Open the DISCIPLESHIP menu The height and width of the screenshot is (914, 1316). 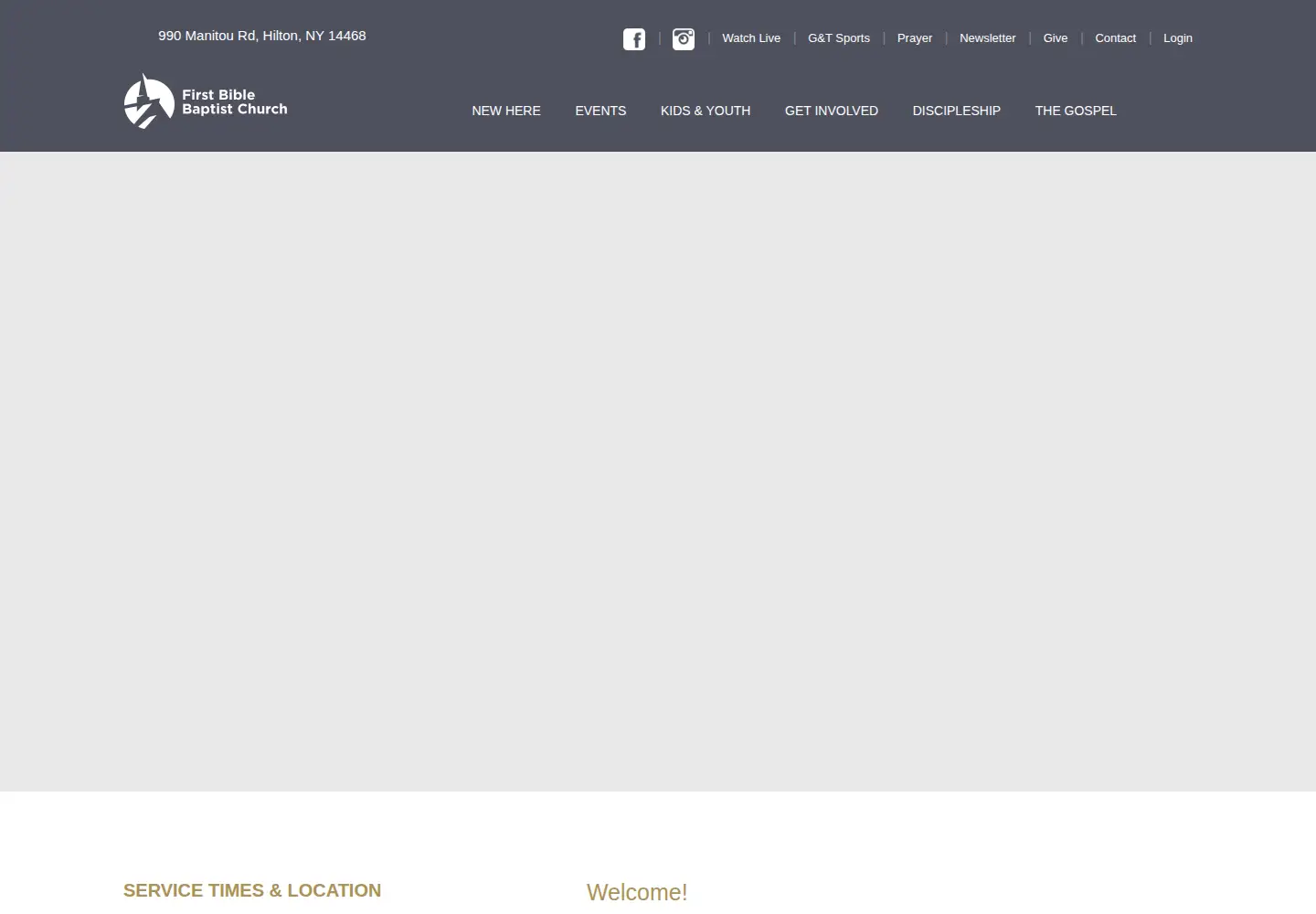tap(957, 111)
